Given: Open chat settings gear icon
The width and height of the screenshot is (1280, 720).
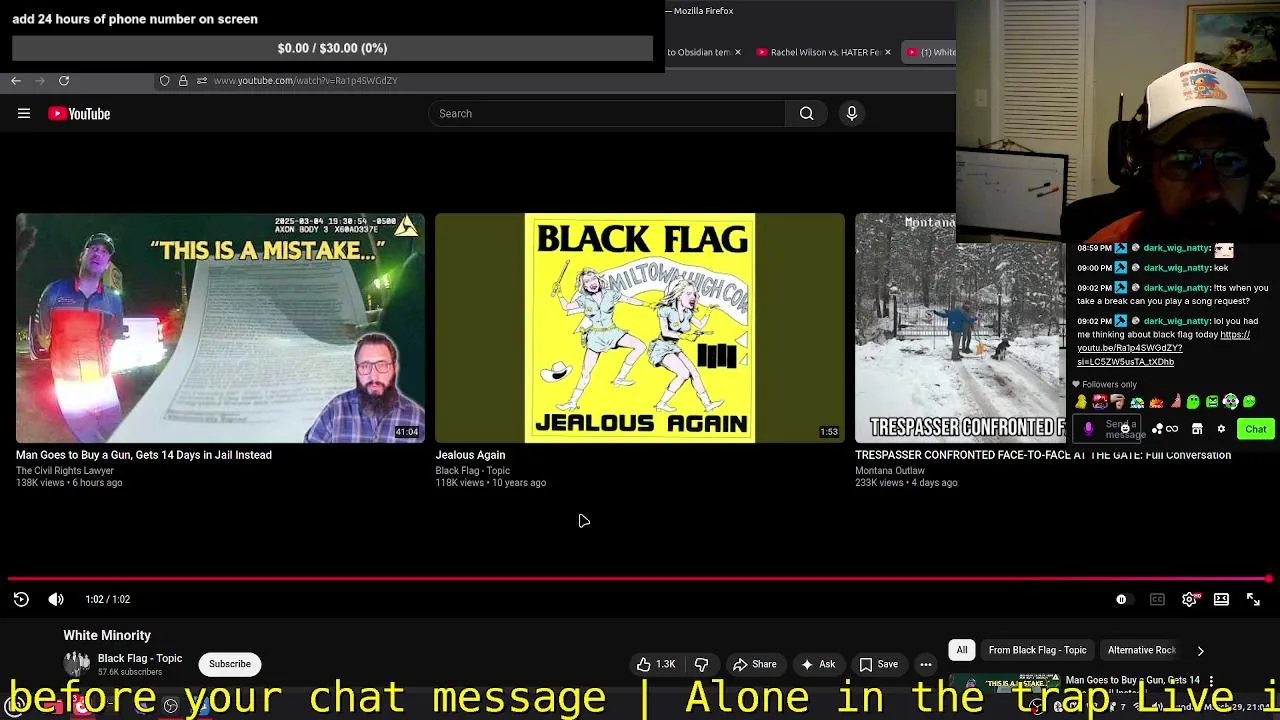Looking at the screenshot, I should pyautogui.click(x=1221, y=429).
